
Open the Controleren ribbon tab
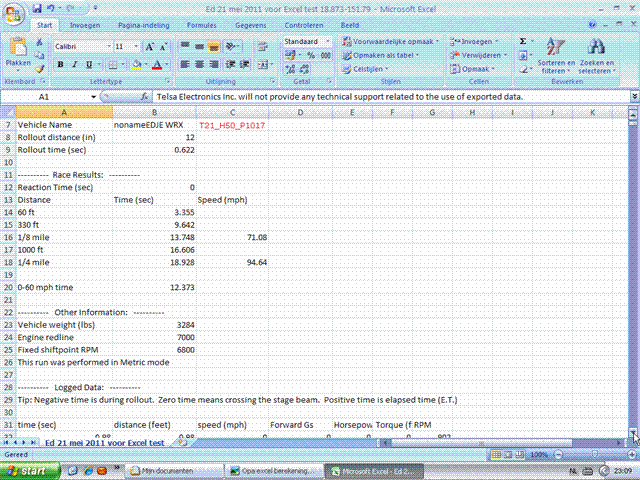click(x=304, y=25)
